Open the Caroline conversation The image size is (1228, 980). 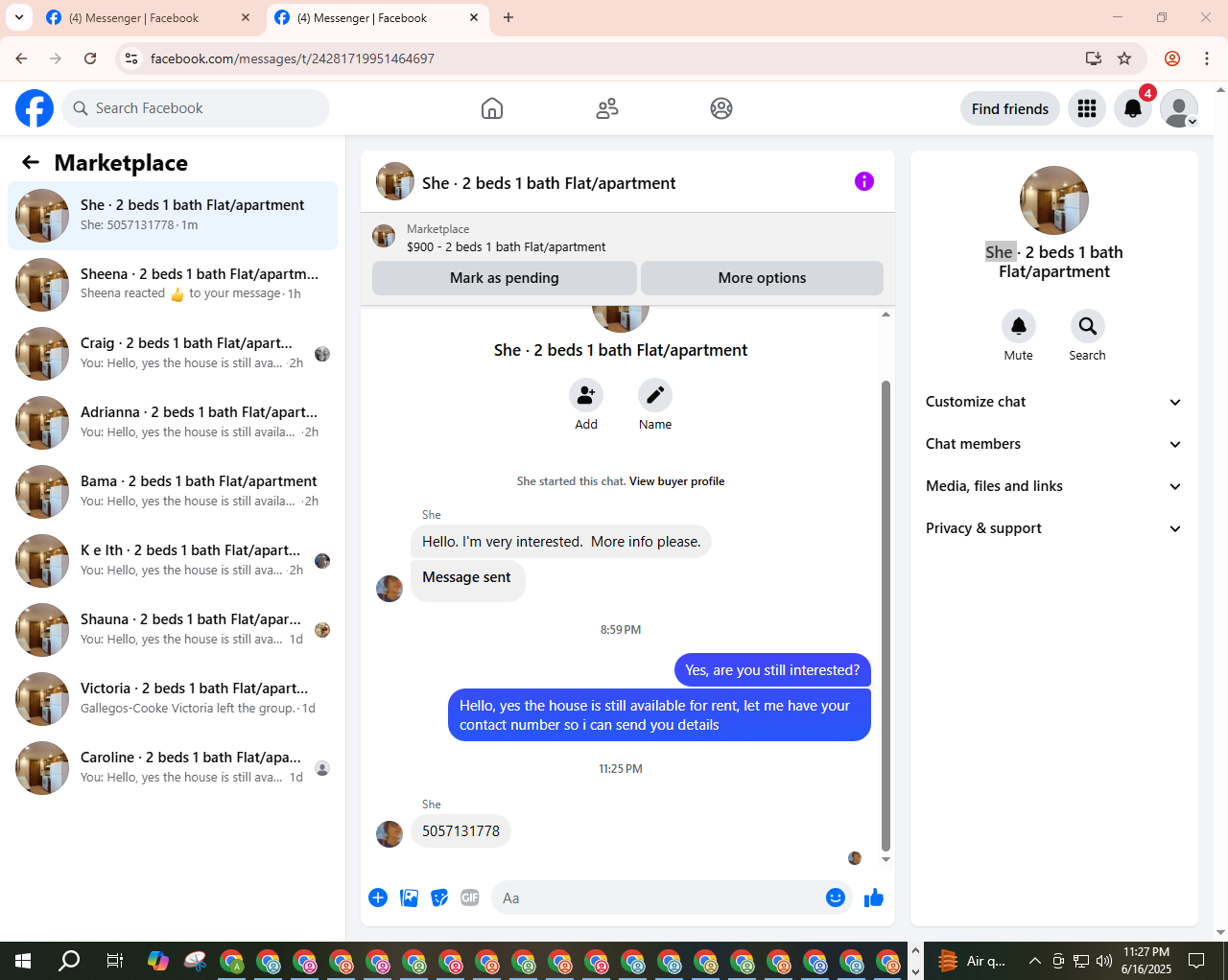173,768
